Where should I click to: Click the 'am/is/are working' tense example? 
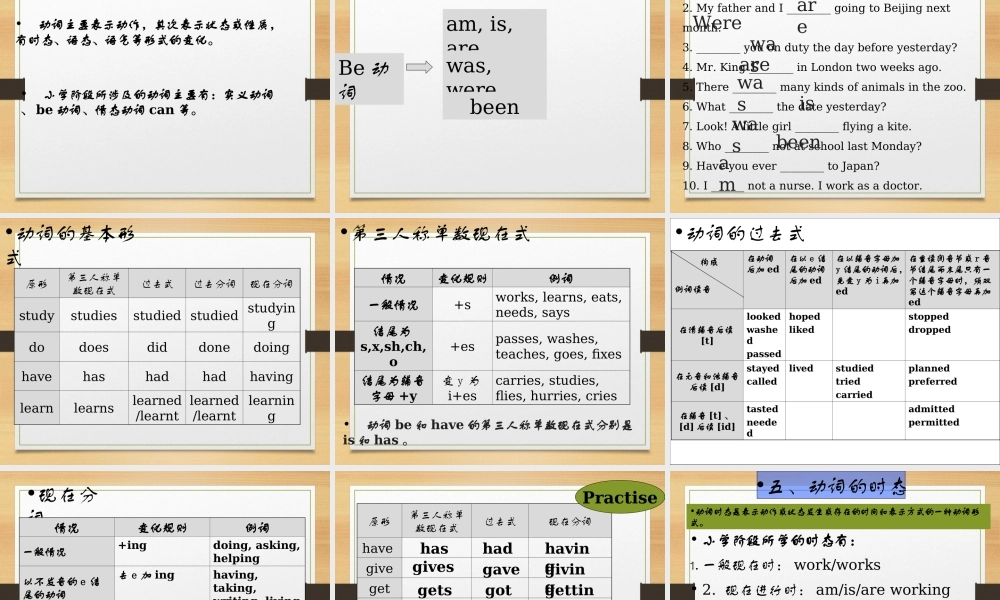(x=883, y=590)
